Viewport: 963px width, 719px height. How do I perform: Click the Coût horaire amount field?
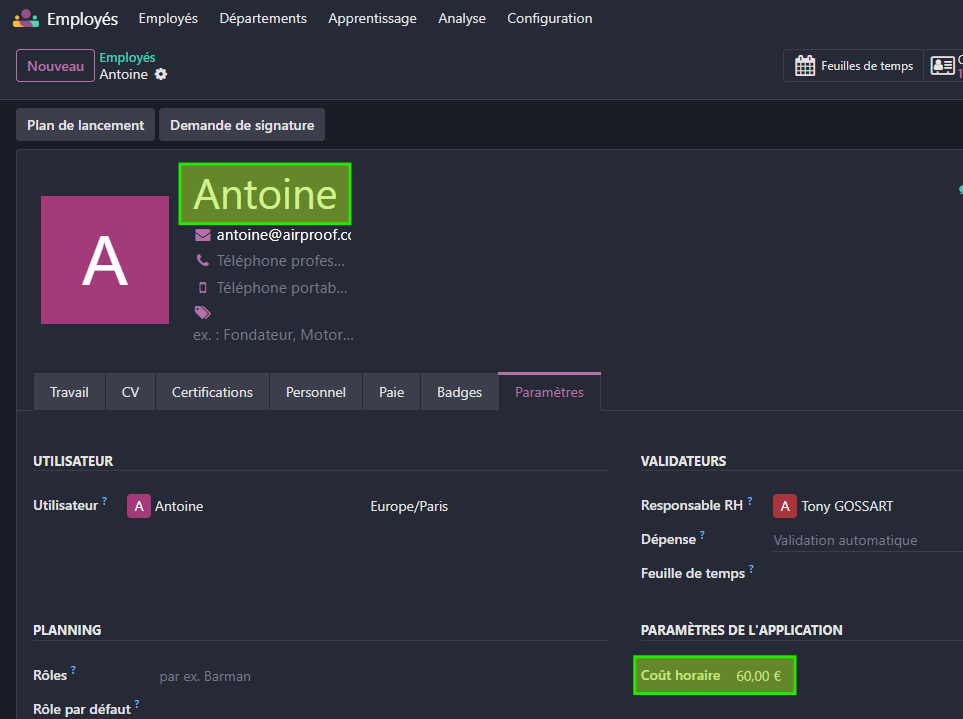point(759,676)
